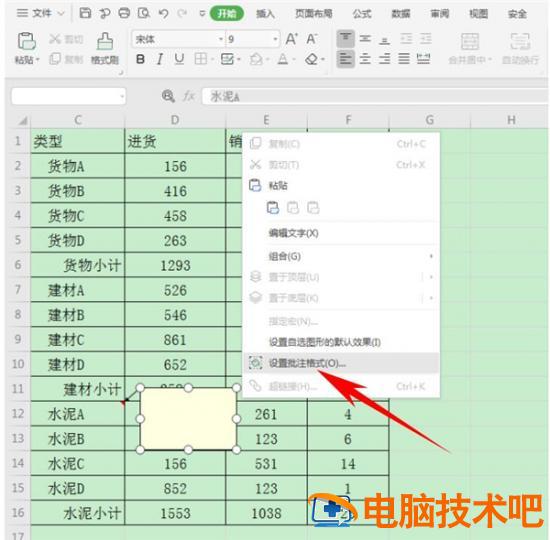Click the magnifier icon beside the formula bar
This screenshot has width=550, height=540.
pyautogui.click(x=168, y=96)
